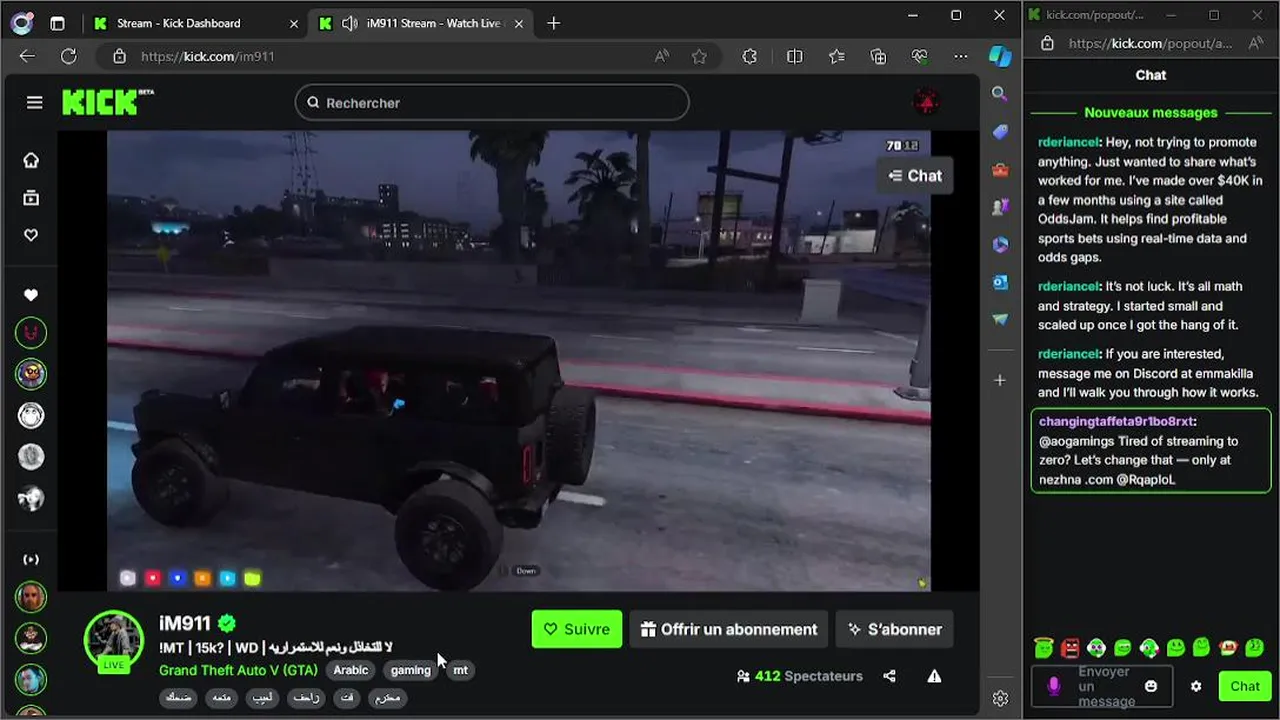Screen dimensions: 1280x720
Task: Open a new browser tab
Action: pos(554,23)
